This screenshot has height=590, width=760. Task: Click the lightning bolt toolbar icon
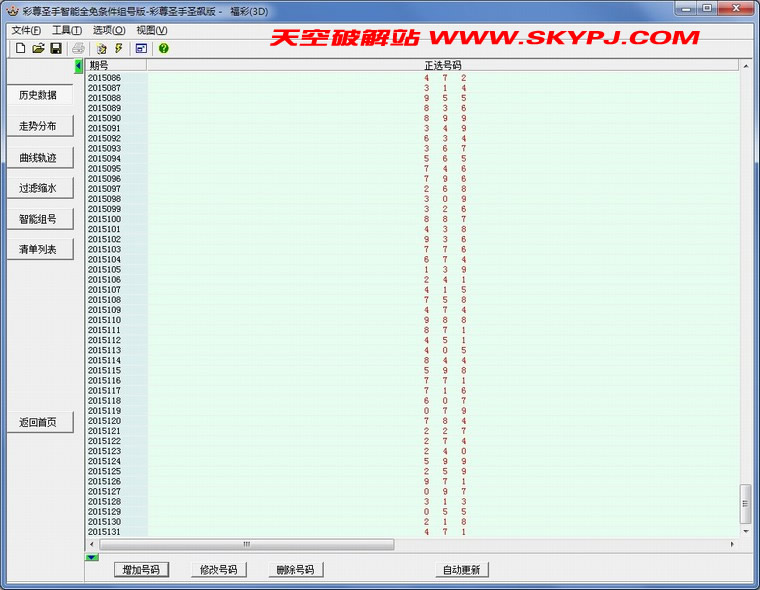[120, 48]
